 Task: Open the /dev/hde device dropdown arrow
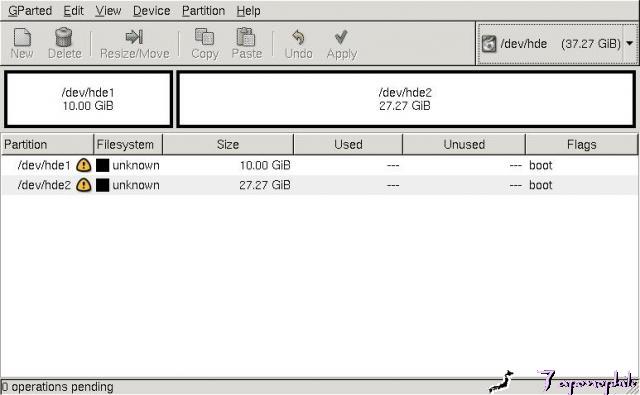click(629, 43)
